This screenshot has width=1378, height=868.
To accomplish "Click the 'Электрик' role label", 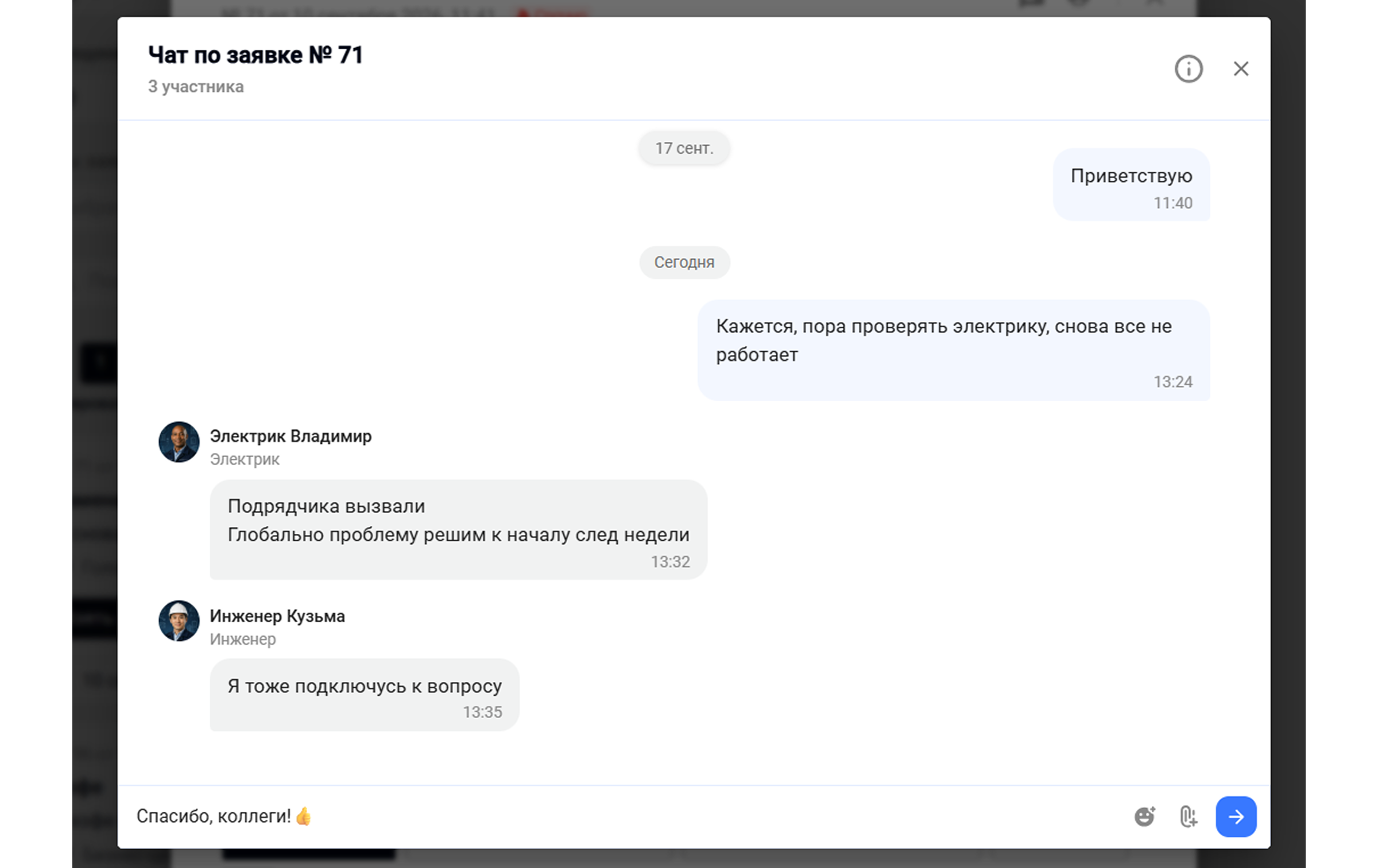I will coord(245,459).
